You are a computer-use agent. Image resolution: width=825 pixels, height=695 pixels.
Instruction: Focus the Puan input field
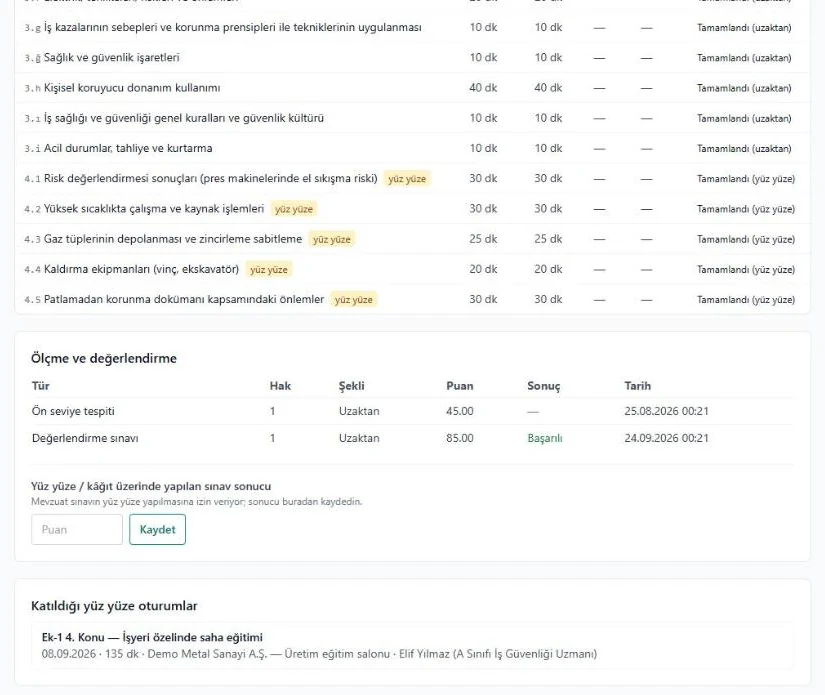click(77, 529)
